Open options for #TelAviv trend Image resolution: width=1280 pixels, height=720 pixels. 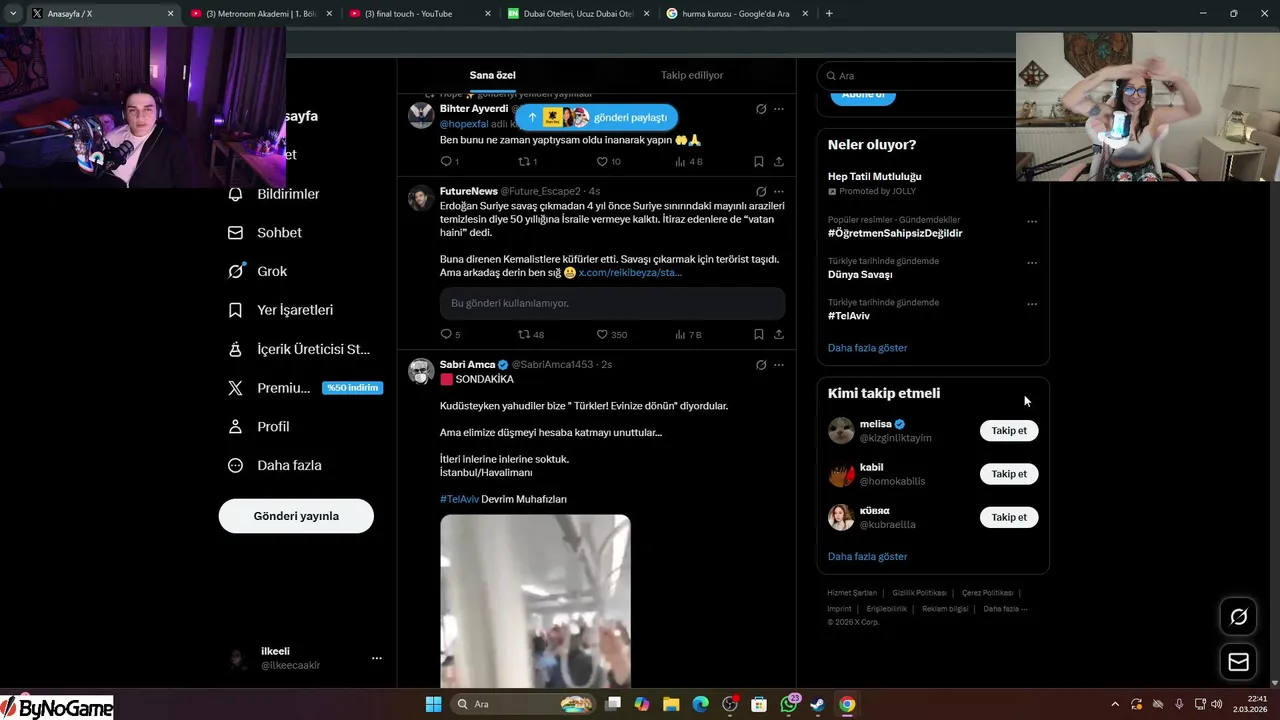pyautogui.click(x=1032, y=304)
